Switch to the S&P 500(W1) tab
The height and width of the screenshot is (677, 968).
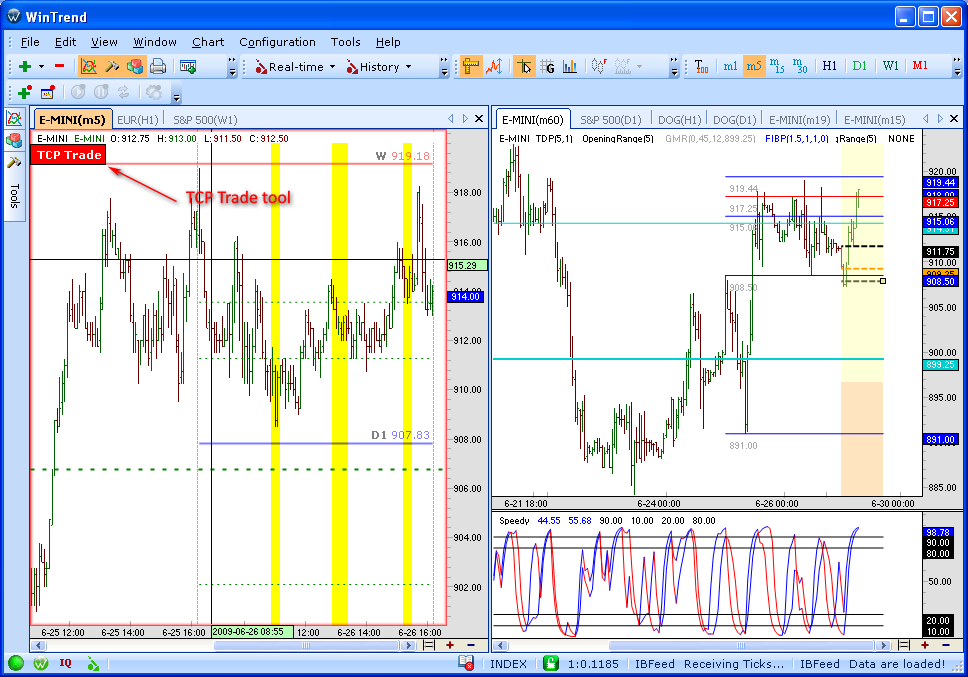pos(205,120)
